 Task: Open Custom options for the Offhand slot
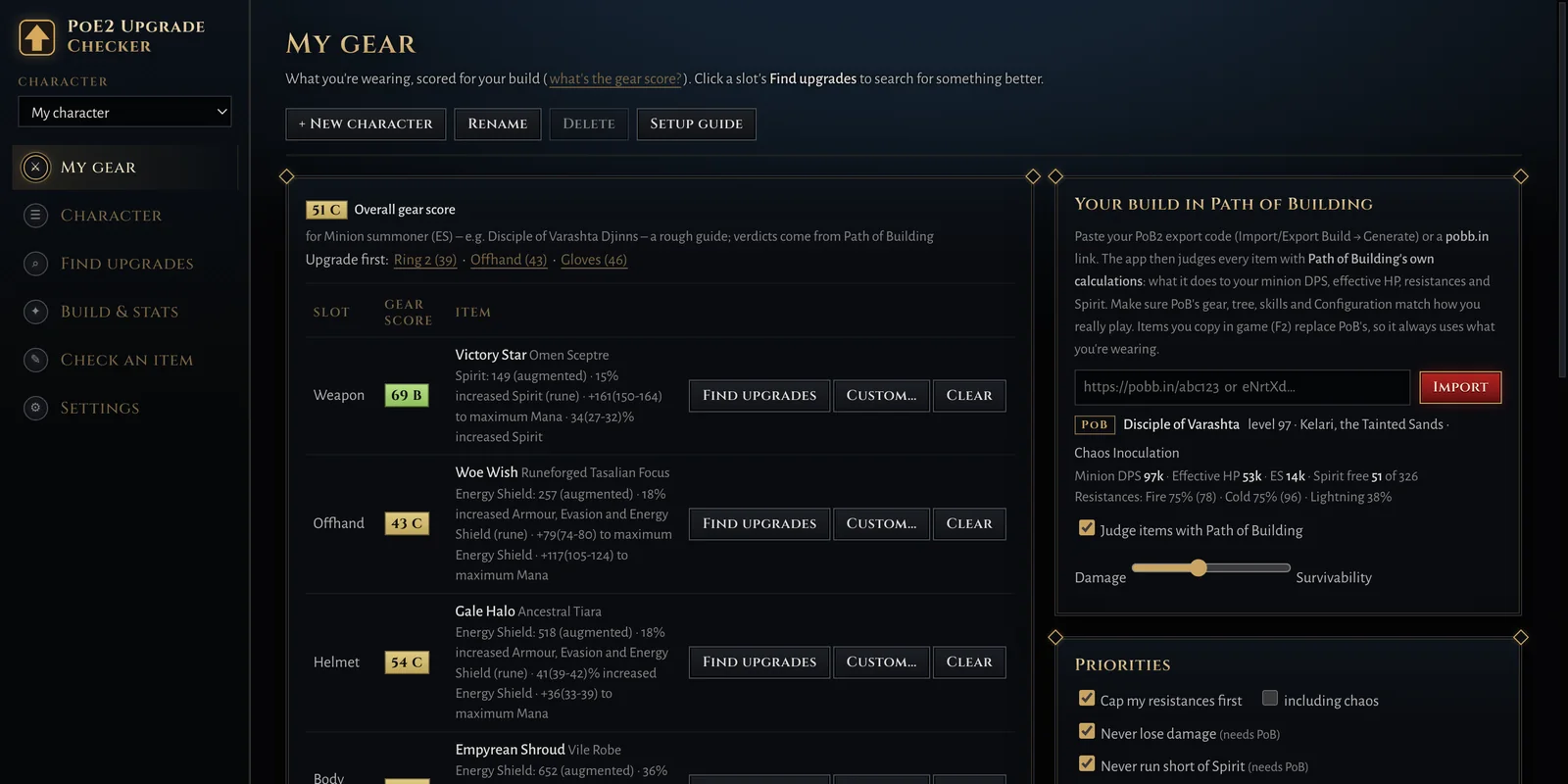point(881,524)
